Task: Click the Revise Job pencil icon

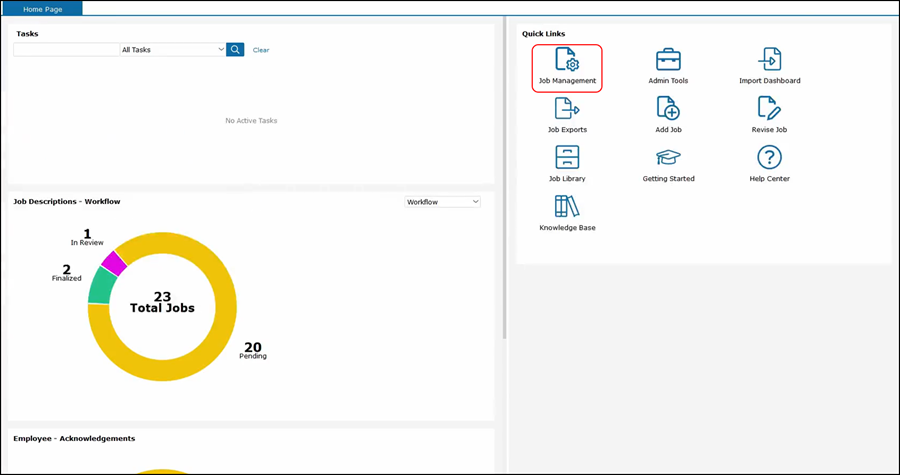Action: pos(769,109)
